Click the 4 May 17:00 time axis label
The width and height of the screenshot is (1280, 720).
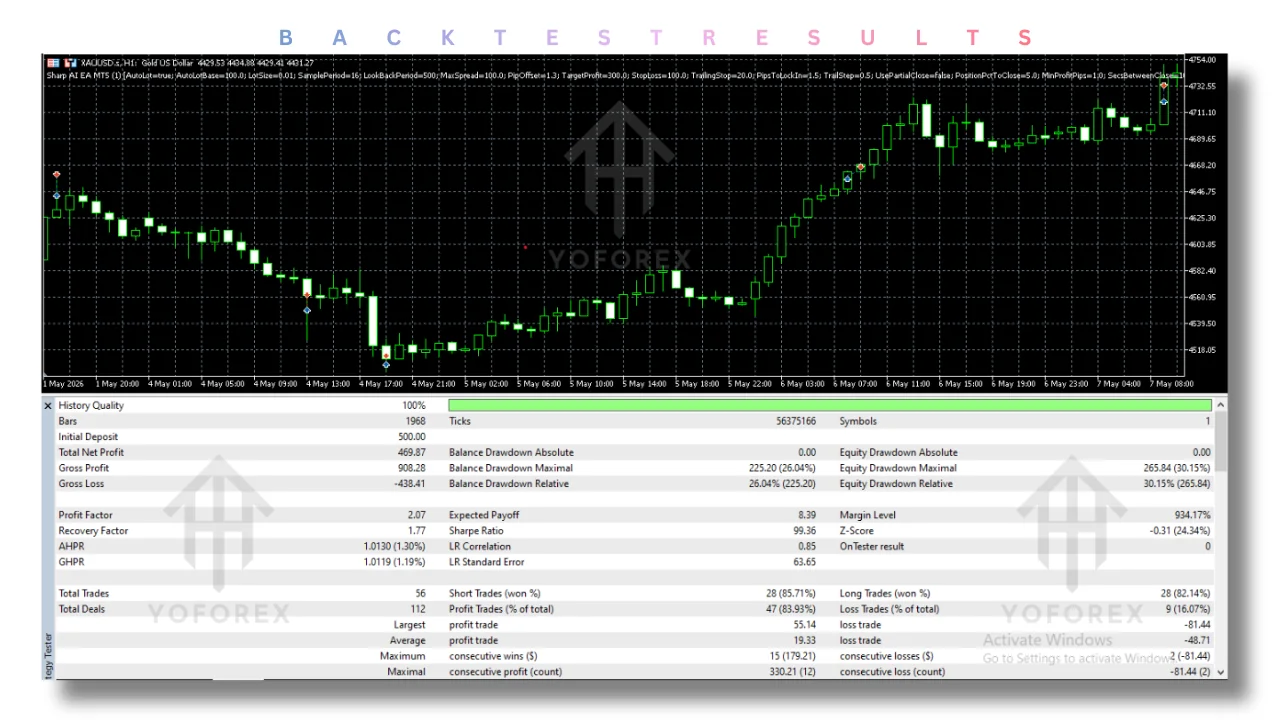tap(380, 383)
